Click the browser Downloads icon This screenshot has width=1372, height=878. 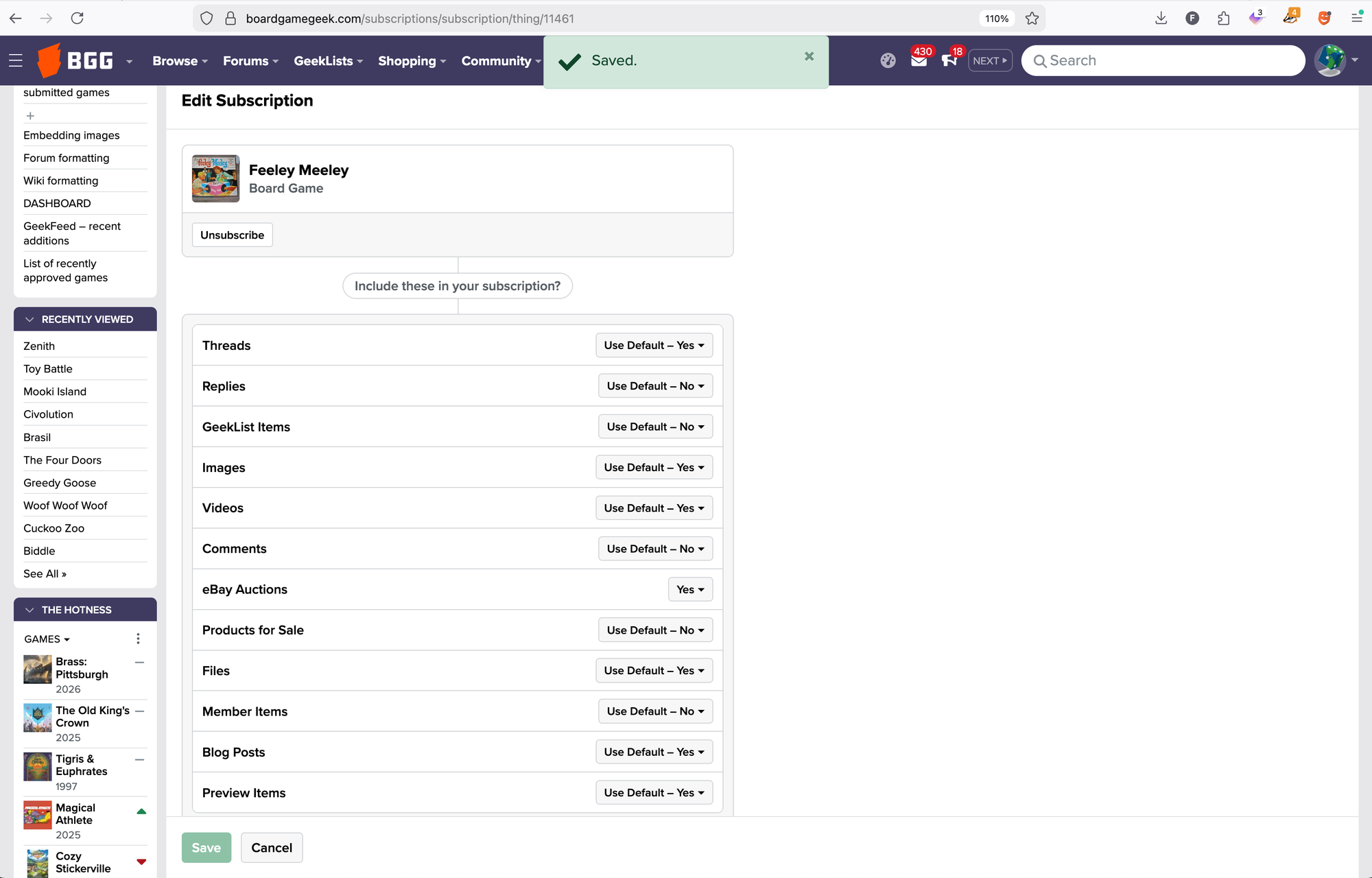point(1161,19)
